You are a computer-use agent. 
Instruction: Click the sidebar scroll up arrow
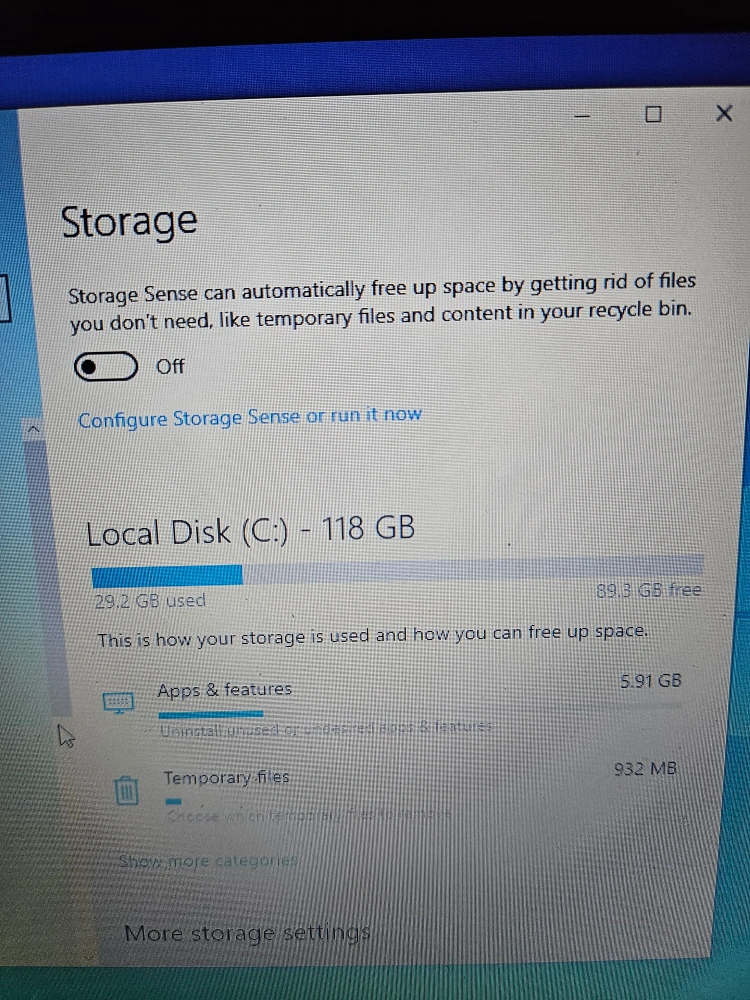(33, 429)
